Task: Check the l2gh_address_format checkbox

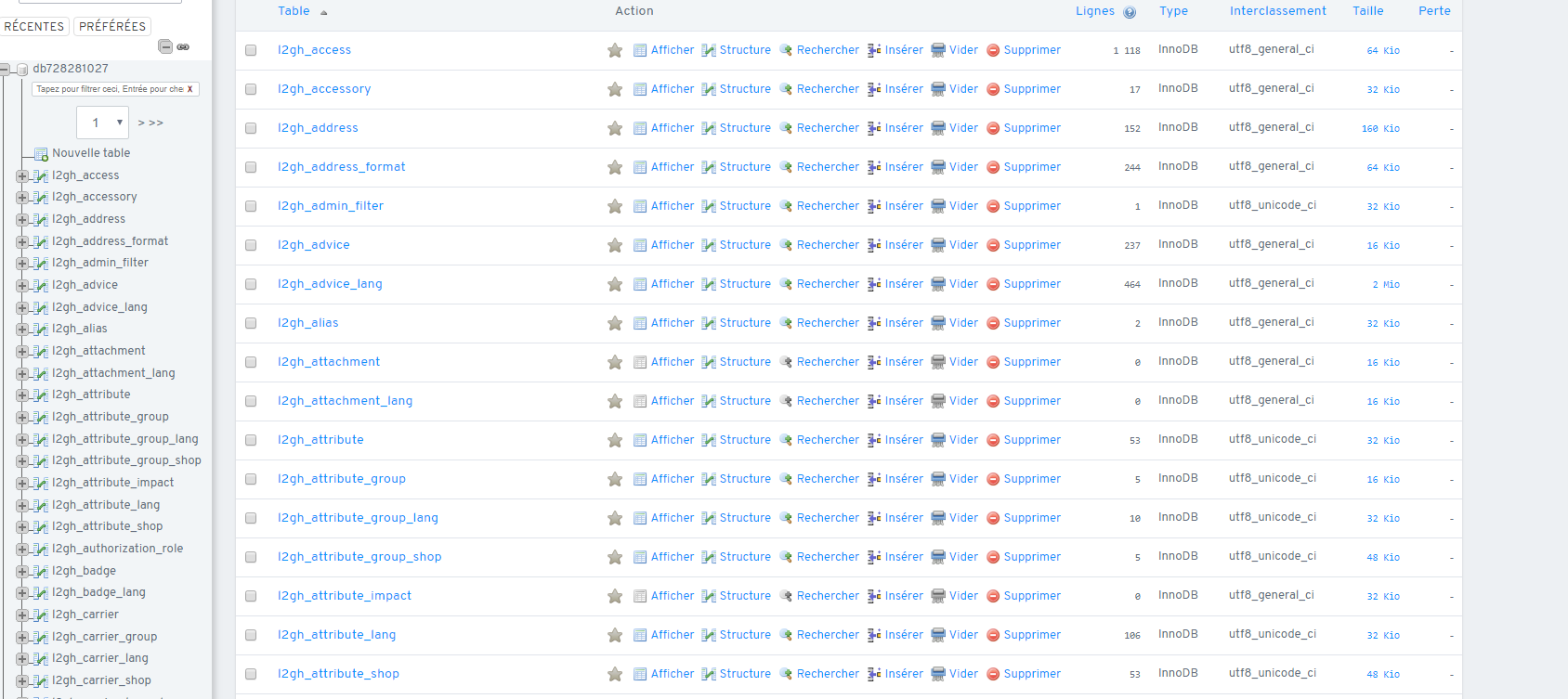Action: pos(251,167)
